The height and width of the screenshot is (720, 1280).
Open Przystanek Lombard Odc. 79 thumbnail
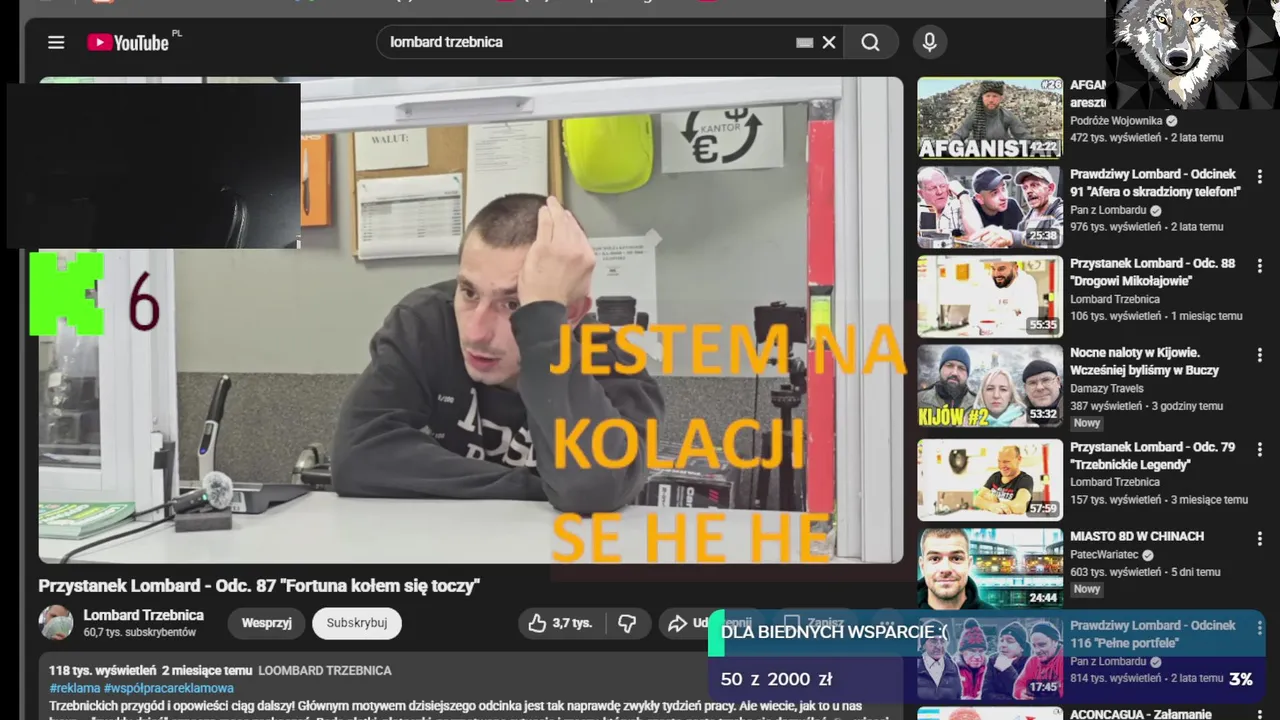point(990,480)
